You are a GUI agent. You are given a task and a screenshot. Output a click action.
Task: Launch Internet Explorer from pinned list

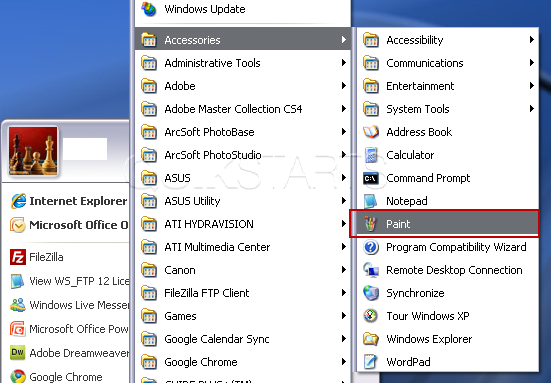pyautogui.click(x=69, y=201)
